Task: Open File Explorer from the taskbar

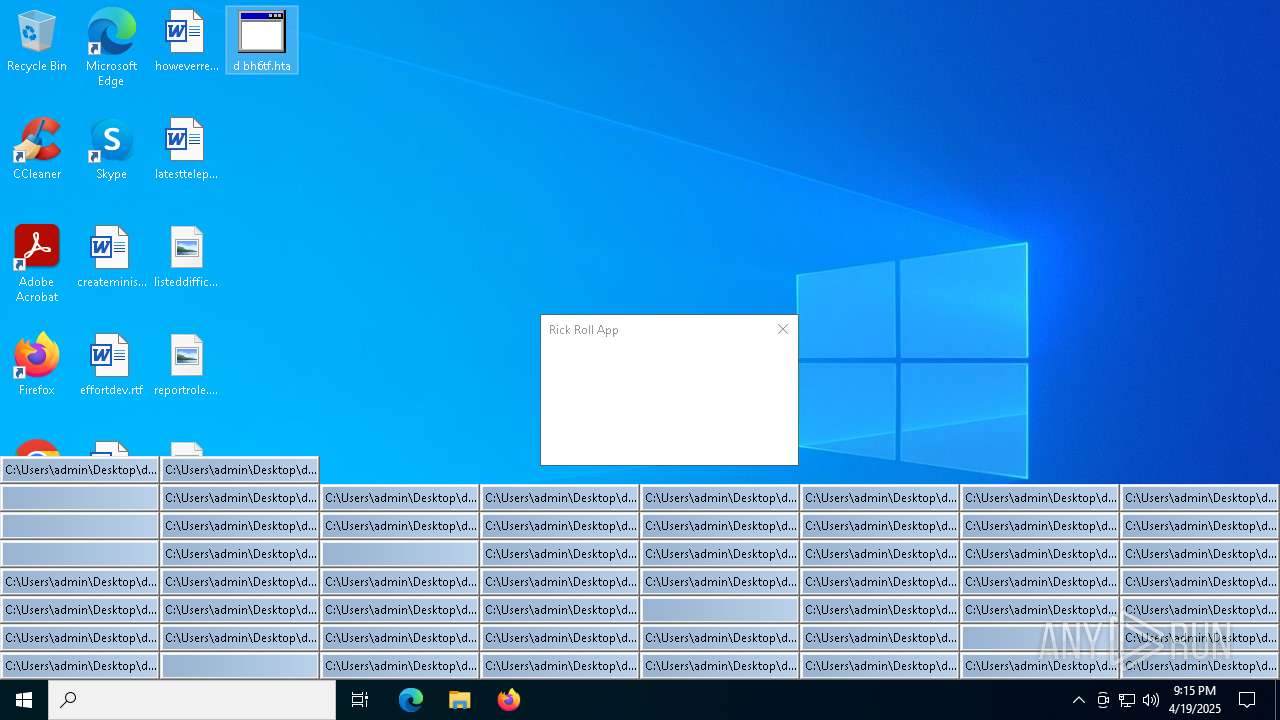Action: (x=460, y=700)
